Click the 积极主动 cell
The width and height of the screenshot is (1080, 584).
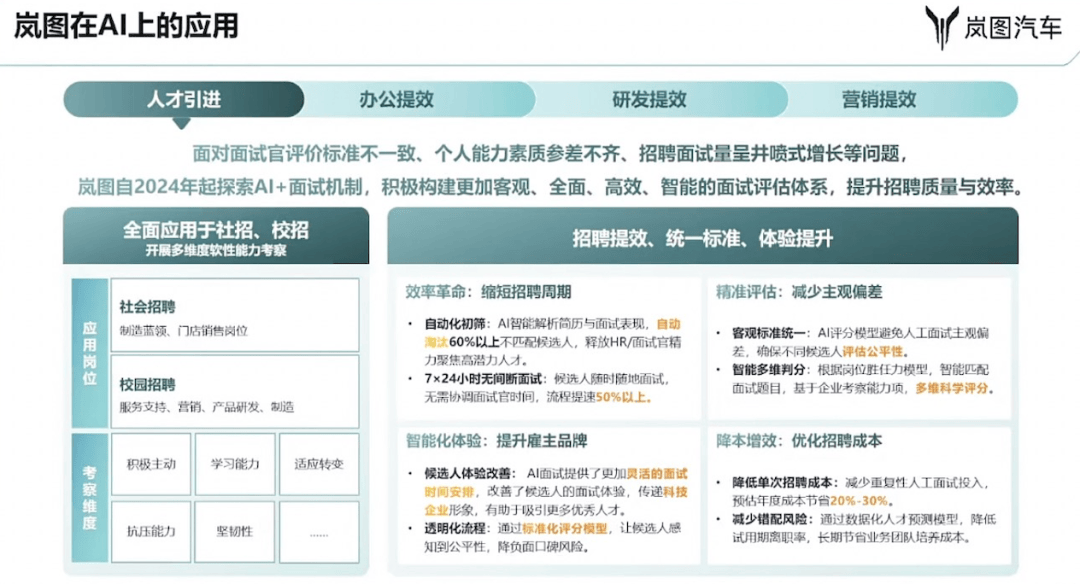coord(151,464)
